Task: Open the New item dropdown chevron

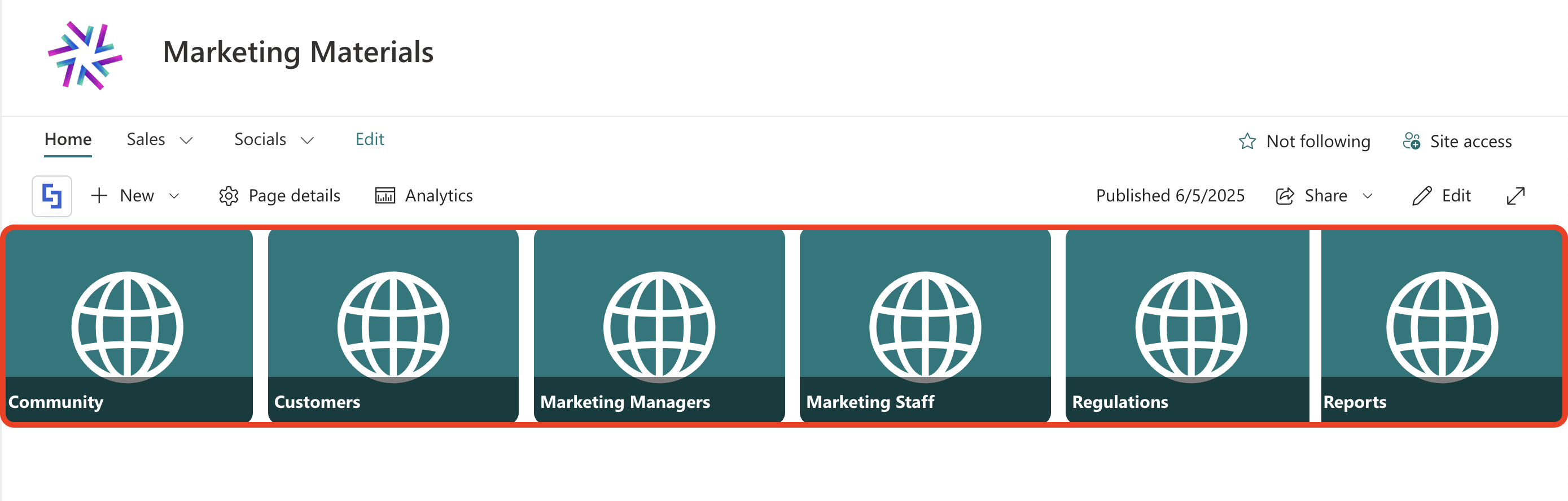Action: tap(174, 196)
